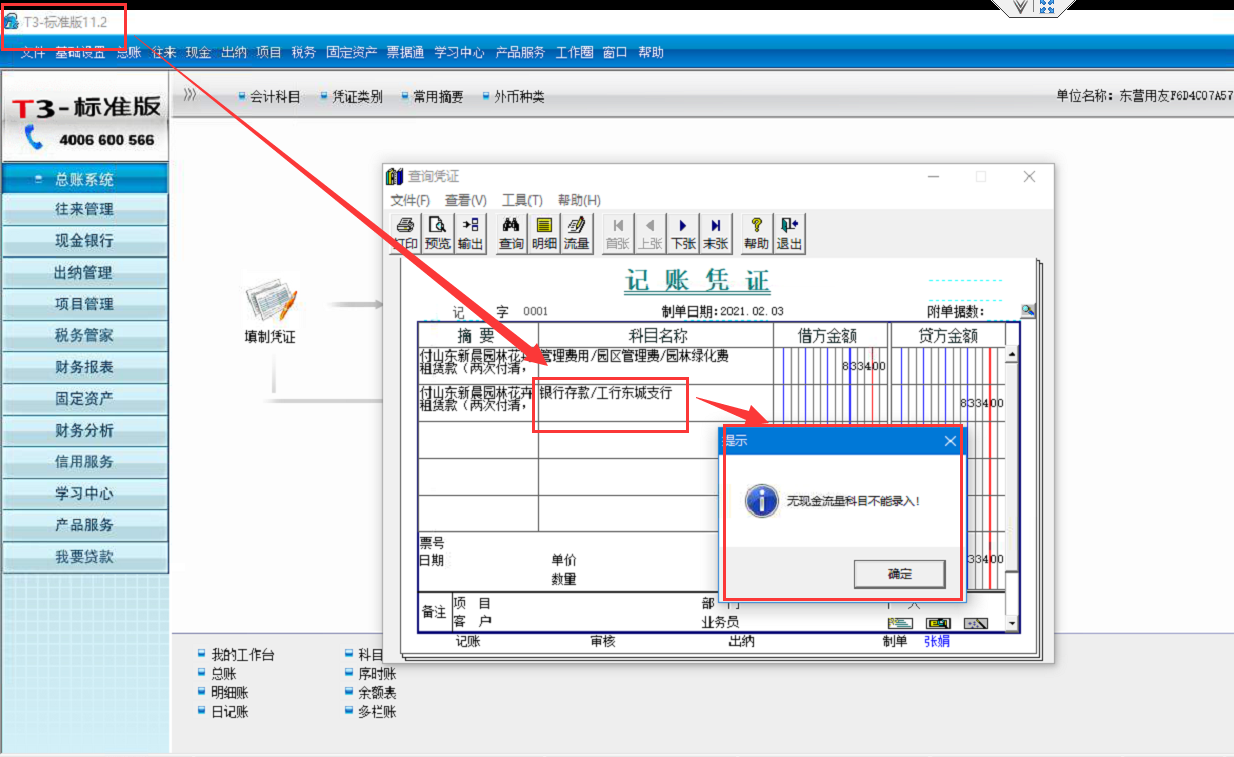
Task: Click voucher scrollbar down arrow
Action: click(x=1011, y=624)
